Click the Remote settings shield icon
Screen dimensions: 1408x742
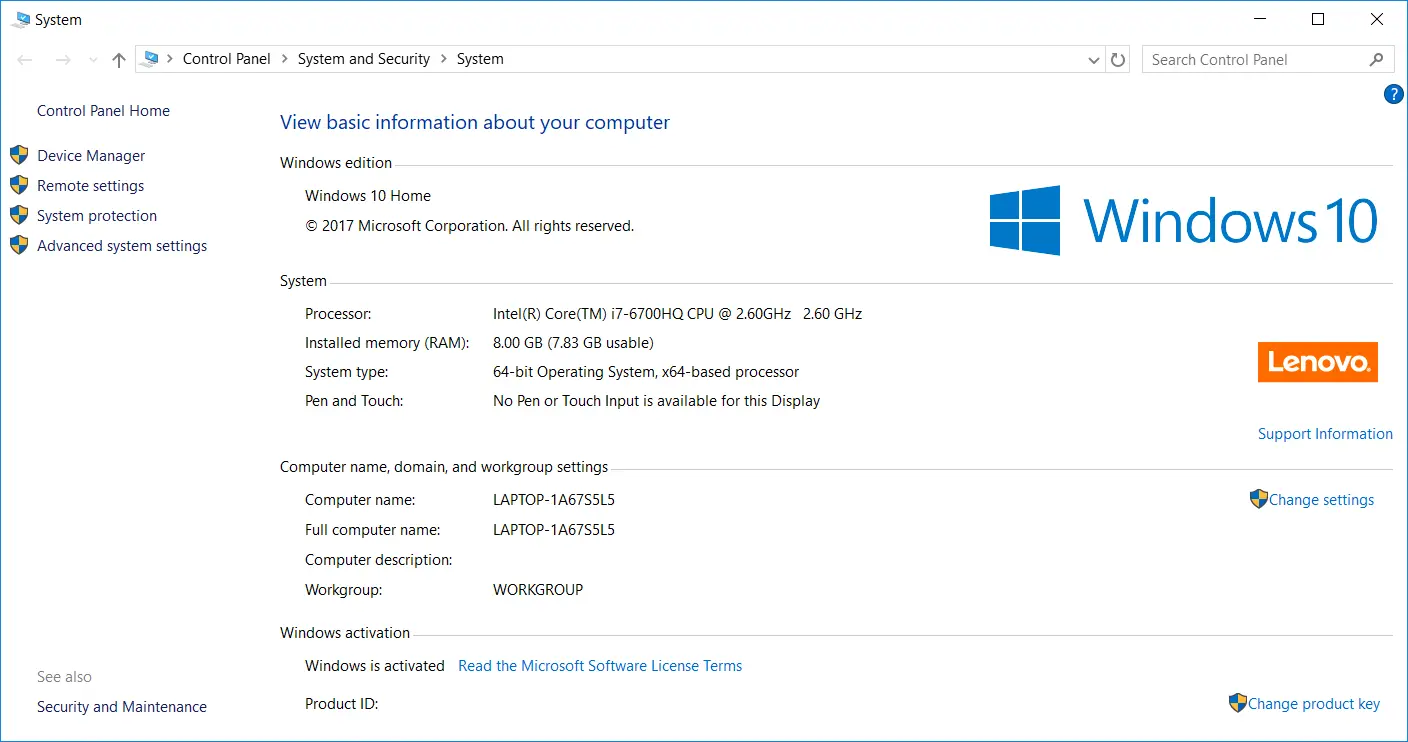19,185
